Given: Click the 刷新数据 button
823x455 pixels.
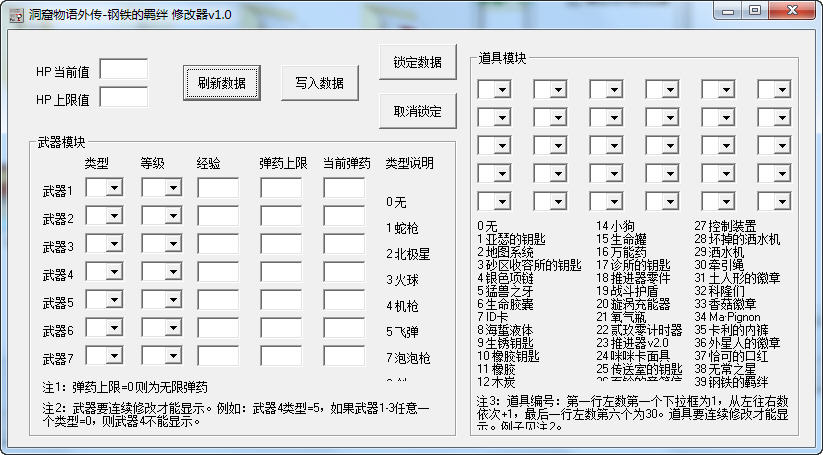Looking at the screenshot, I should 221,83.
